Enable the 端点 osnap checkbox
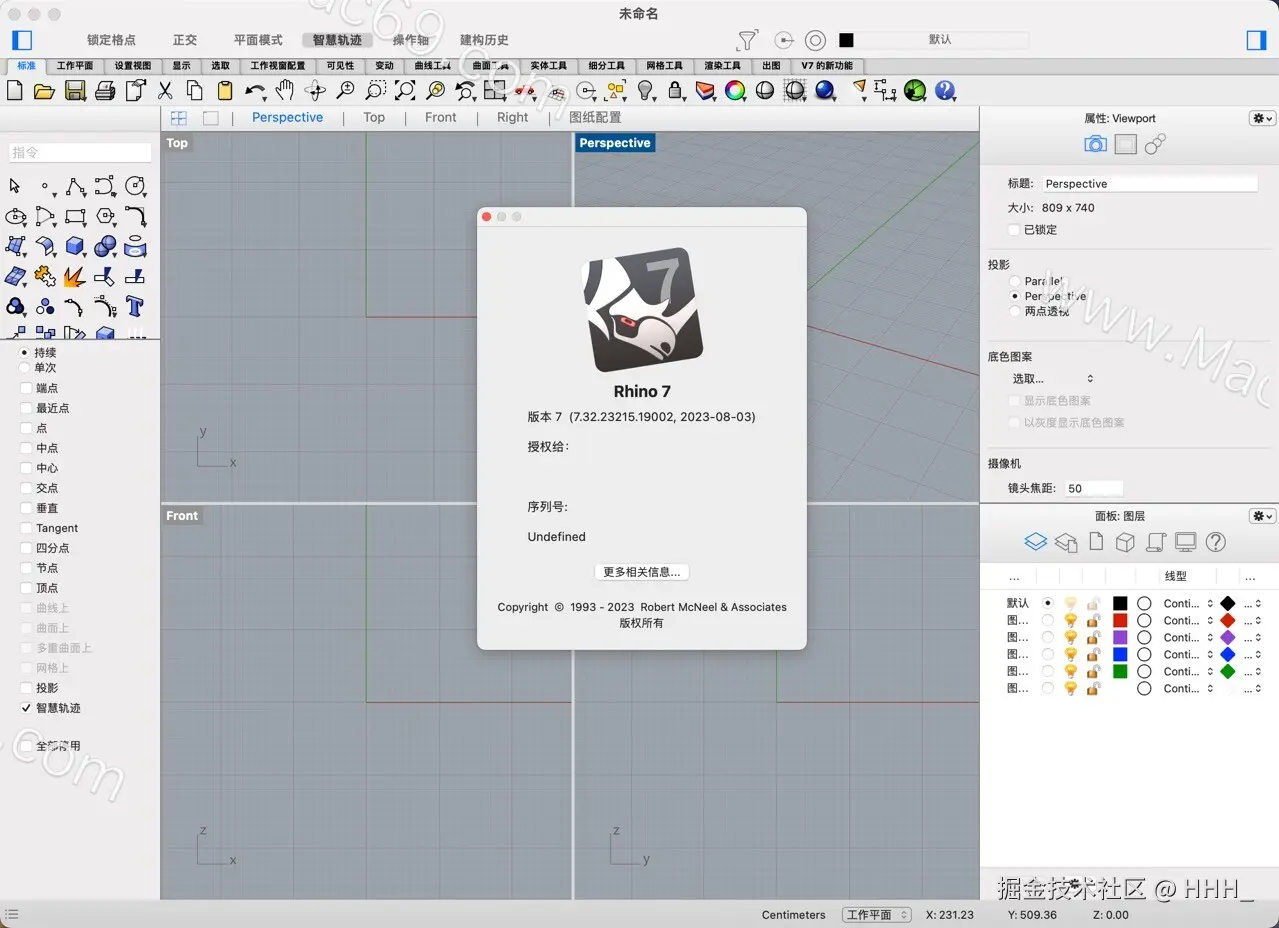 point(27,388)
